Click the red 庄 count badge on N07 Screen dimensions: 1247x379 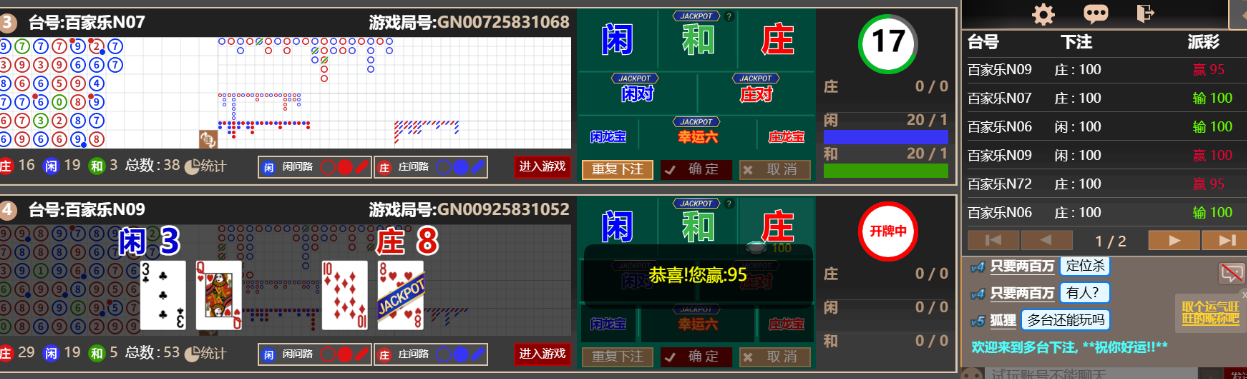click(6, 167)
